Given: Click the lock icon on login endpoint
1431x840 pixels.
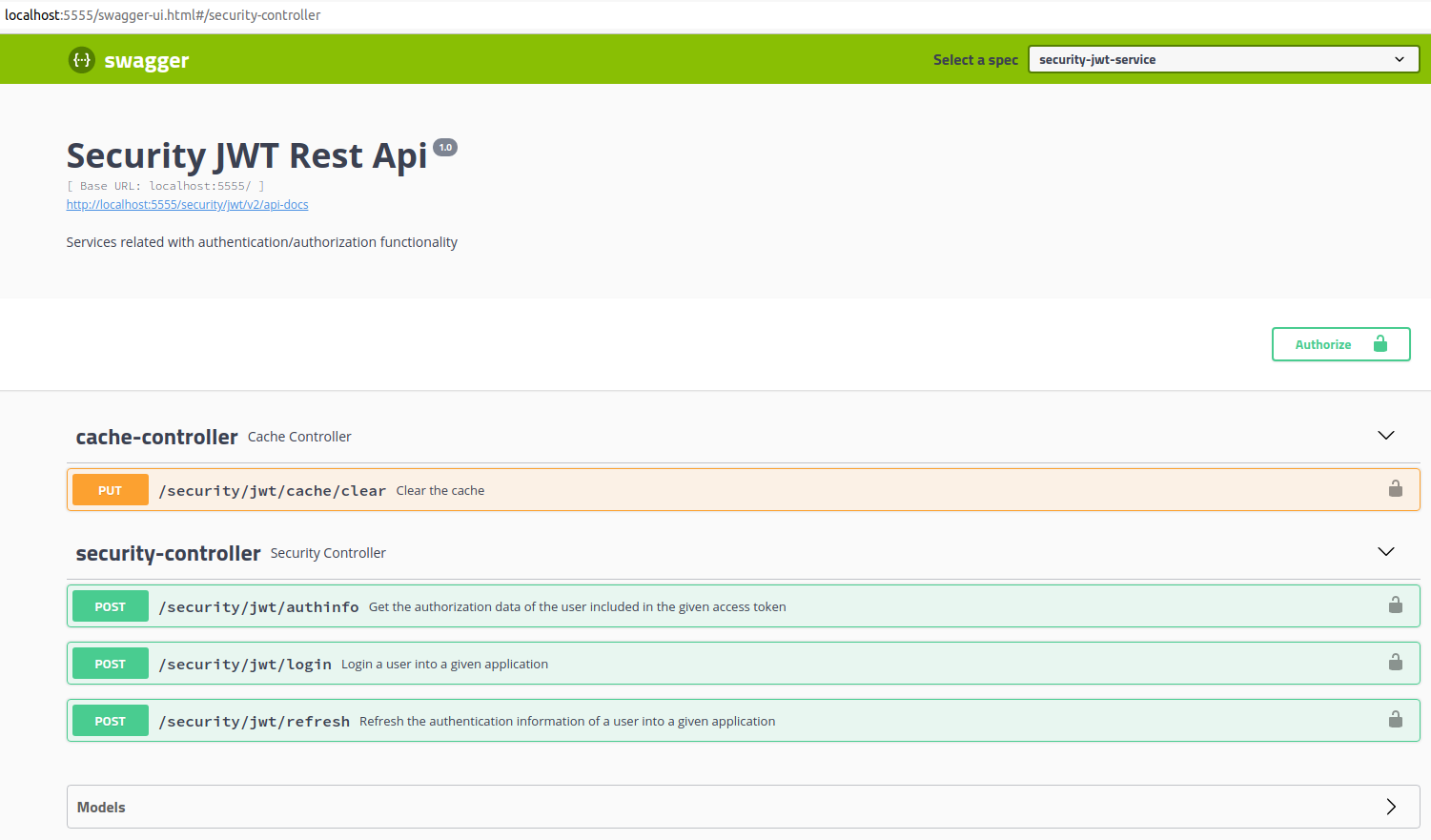Looking at the screenshot, I should (x=1395, y=663).
